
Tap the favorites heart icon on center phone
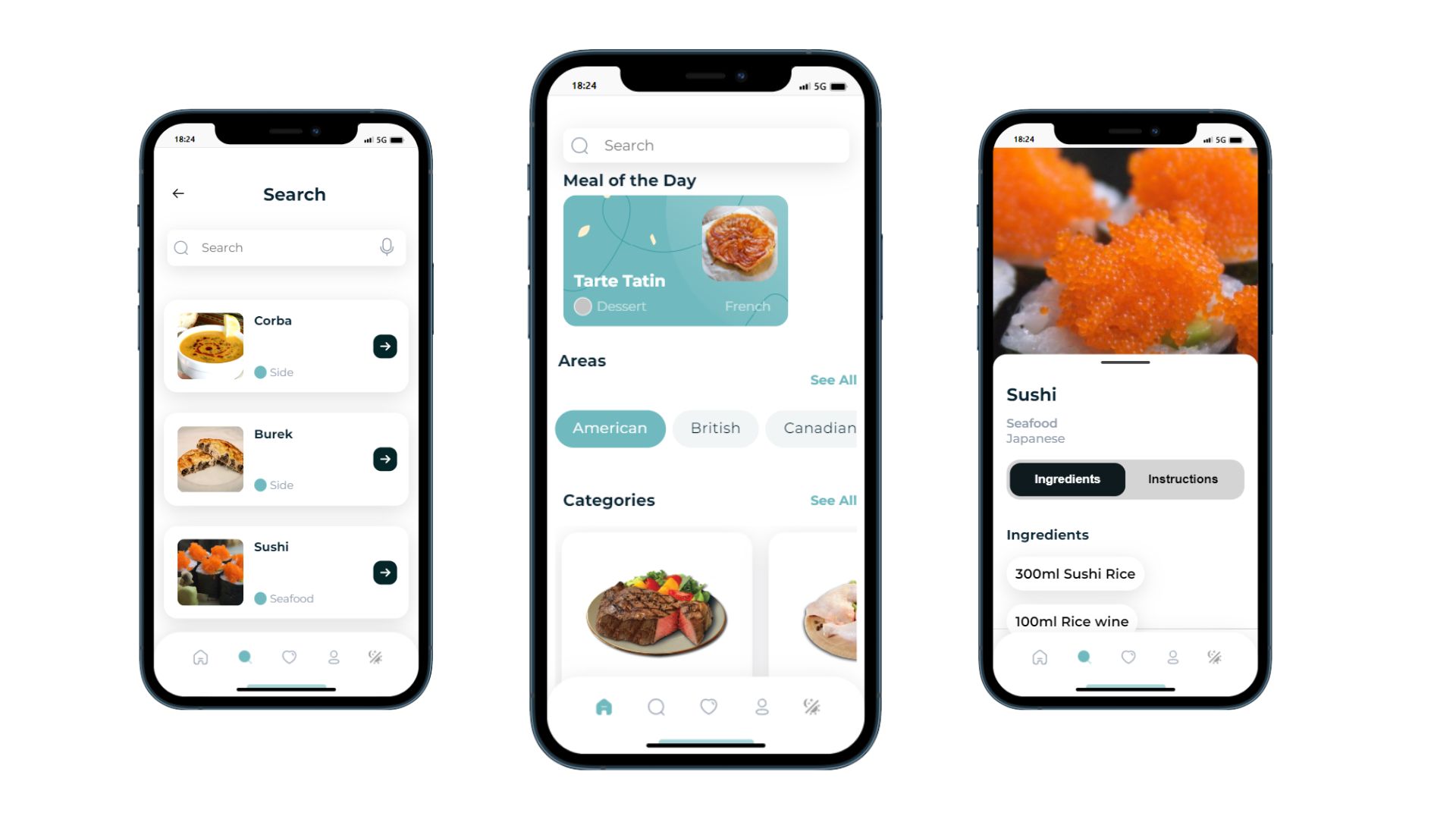(707, 707)
